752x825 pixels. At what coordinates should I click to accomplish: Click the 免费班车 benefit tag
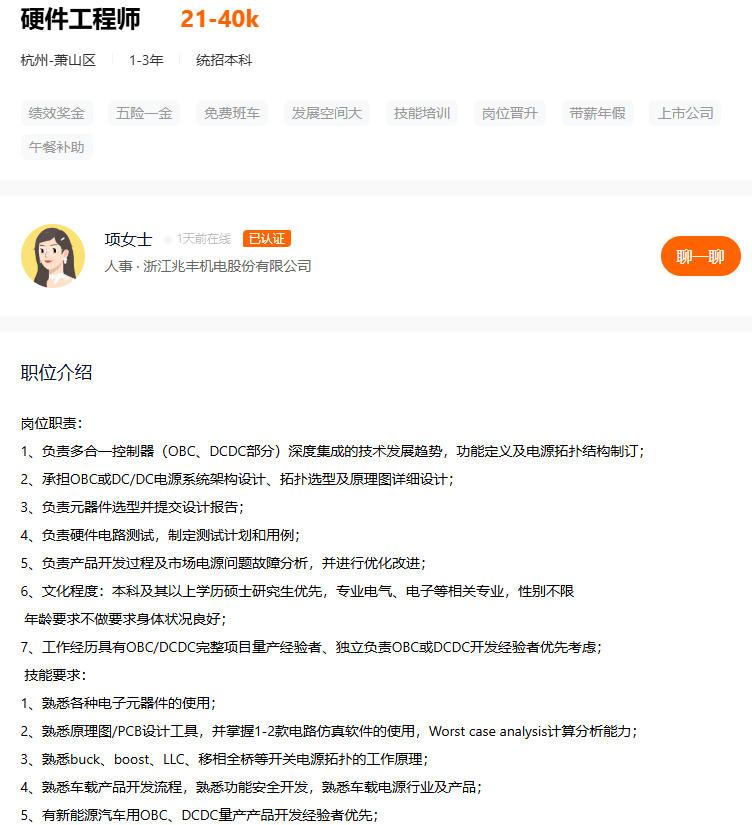point(232,113)
